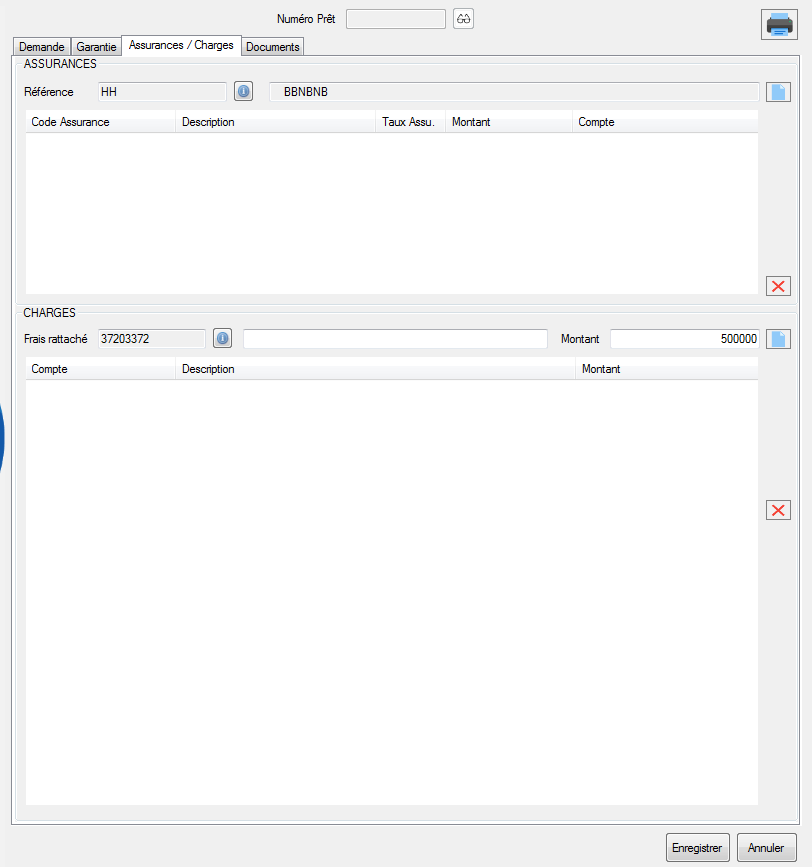Delete insurance row with the Assurances red X

[x=778, y=286]
